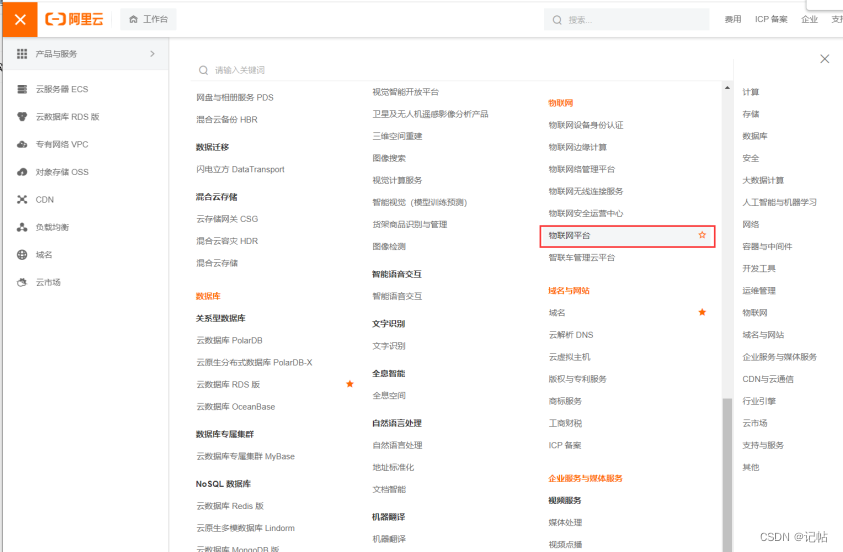
Task: Open 云数据库 OceanBase link
Action: tap(235, 406)
